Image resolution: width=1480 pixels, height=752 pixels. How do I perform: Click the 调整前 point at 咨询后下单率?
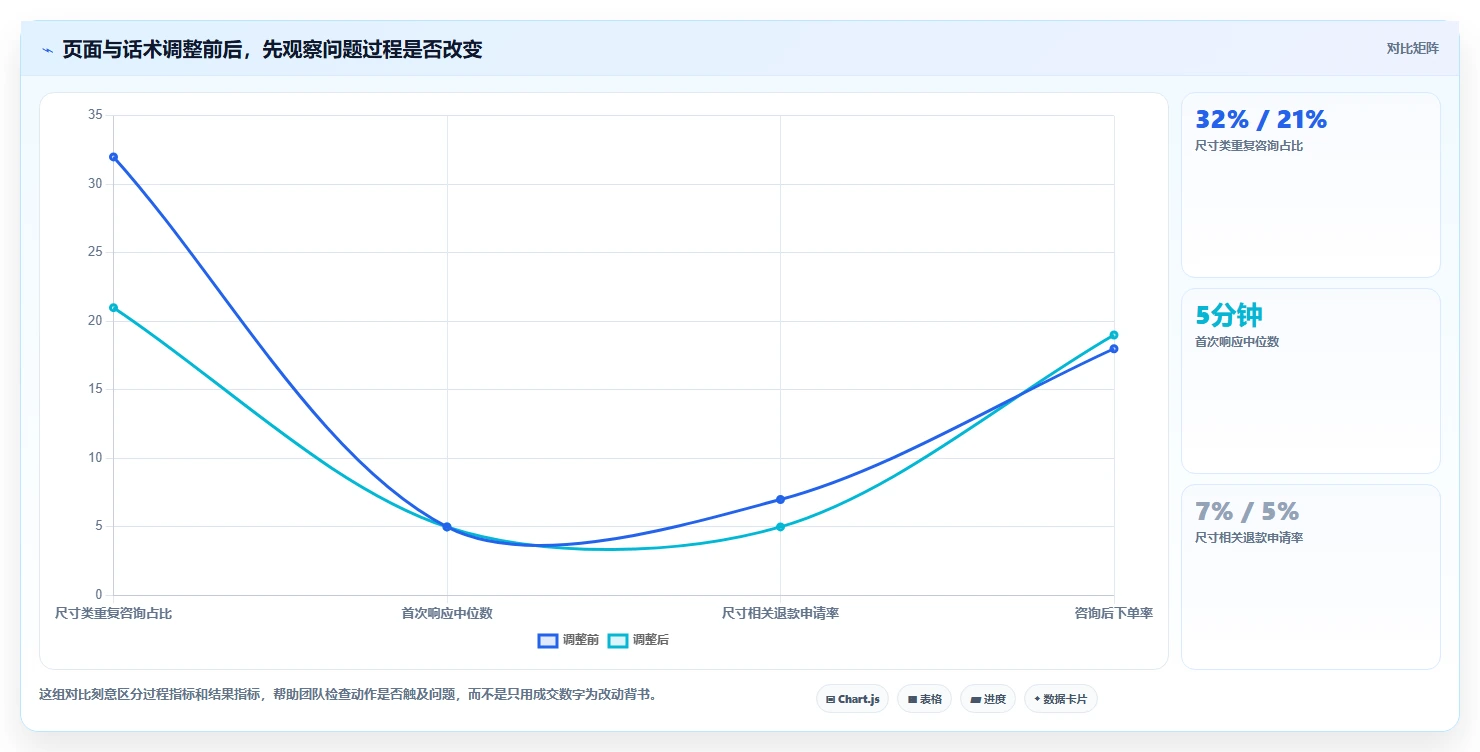[1114, 348]
